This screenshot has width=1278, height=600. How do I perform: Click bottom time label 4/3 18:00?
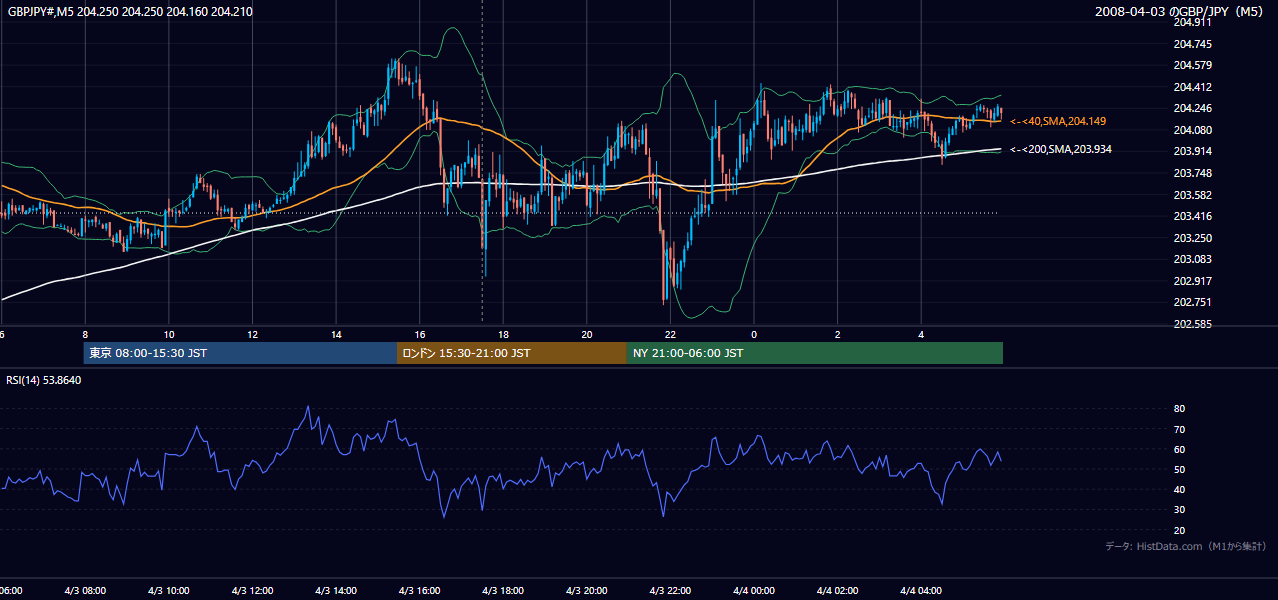503,591
